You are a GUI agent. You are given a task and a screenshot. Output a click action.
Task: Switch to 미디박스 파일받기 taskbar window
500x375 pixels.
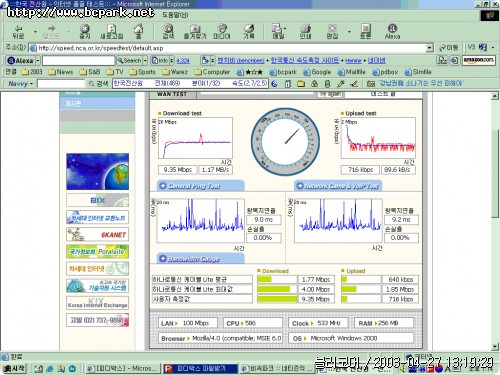201,368
